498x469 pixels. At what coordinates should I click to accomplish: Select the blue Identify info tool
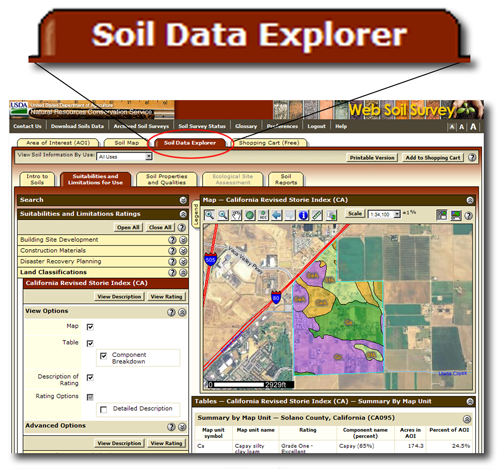click(x=303, y=215)
